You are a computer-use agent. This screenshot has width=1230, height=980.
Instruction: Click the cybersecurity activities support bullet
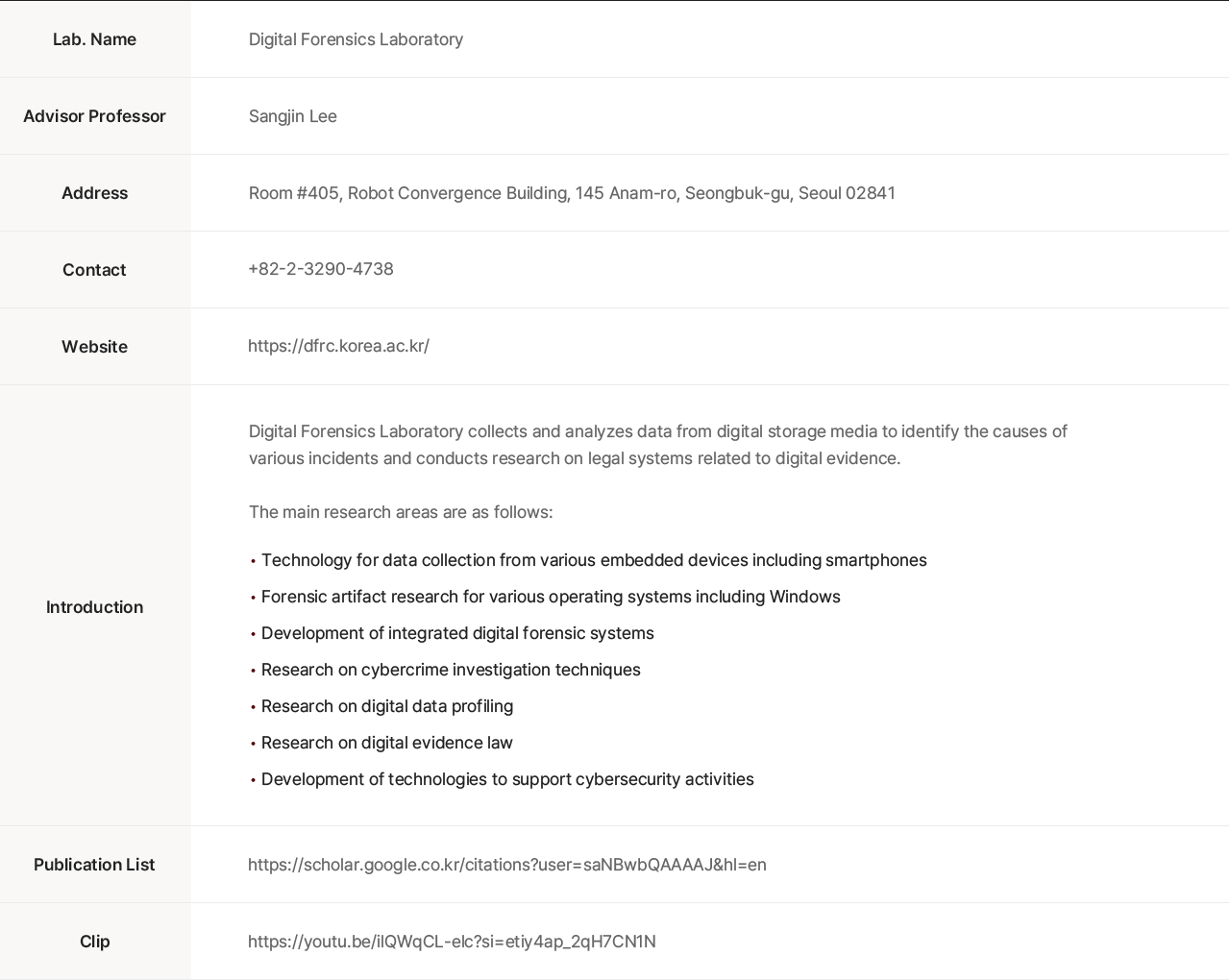click(506, 779)
